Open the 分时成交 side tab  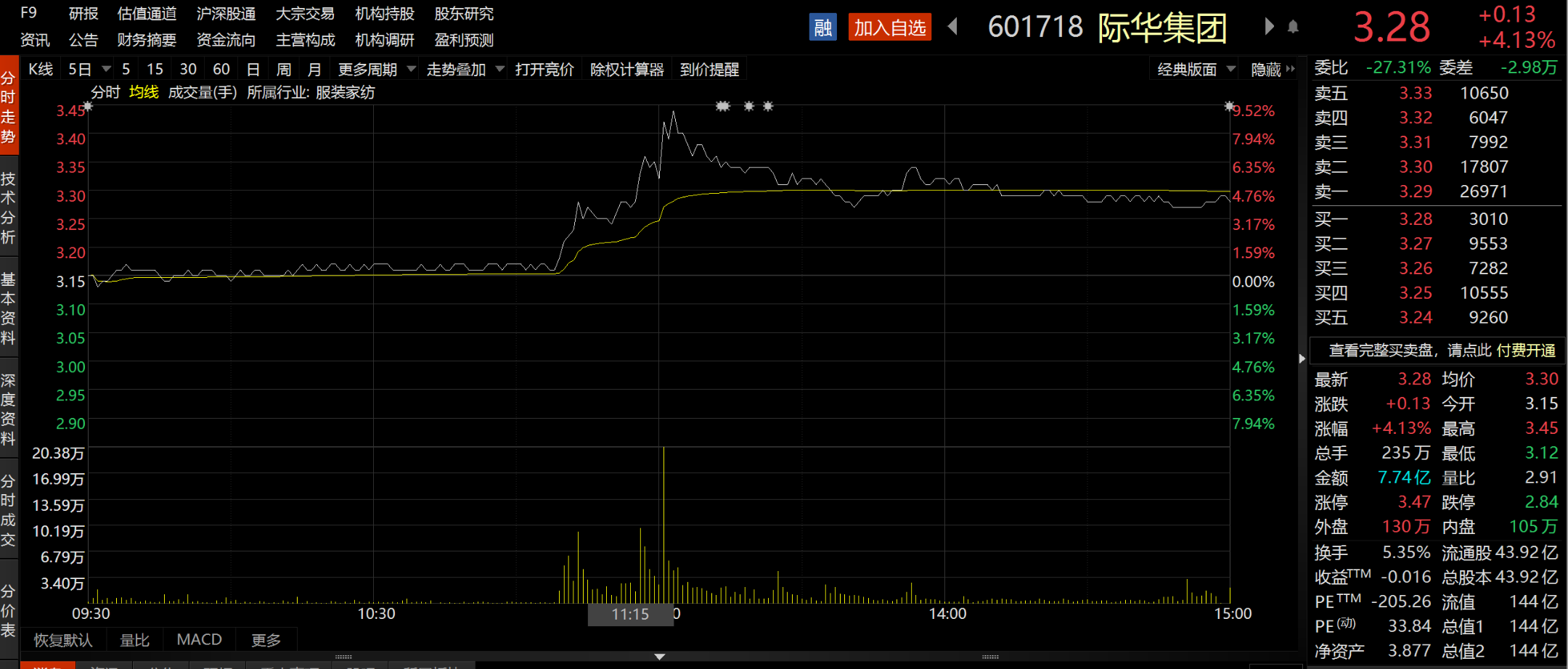9,510
